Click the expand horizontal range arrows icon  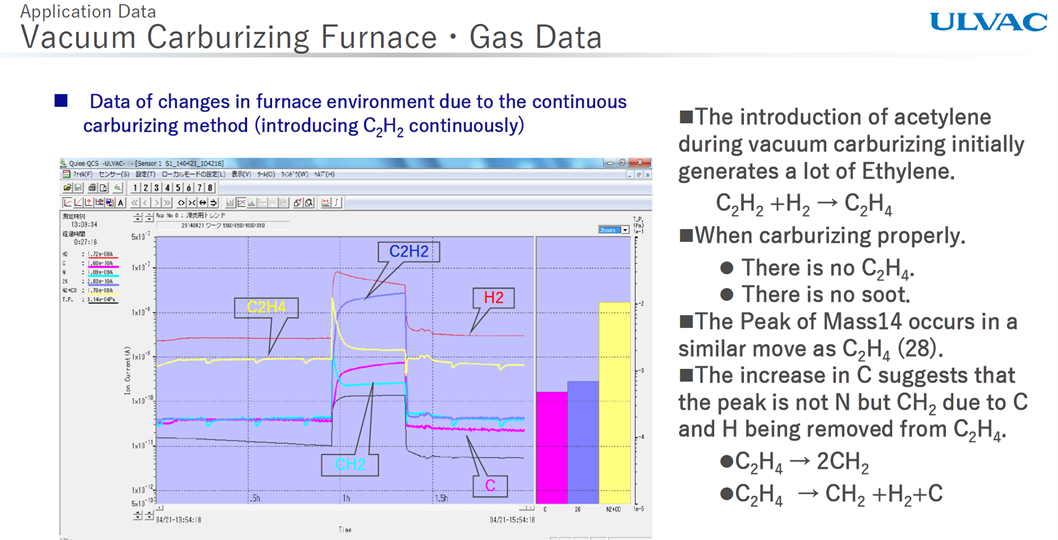[x=202, y=202]
